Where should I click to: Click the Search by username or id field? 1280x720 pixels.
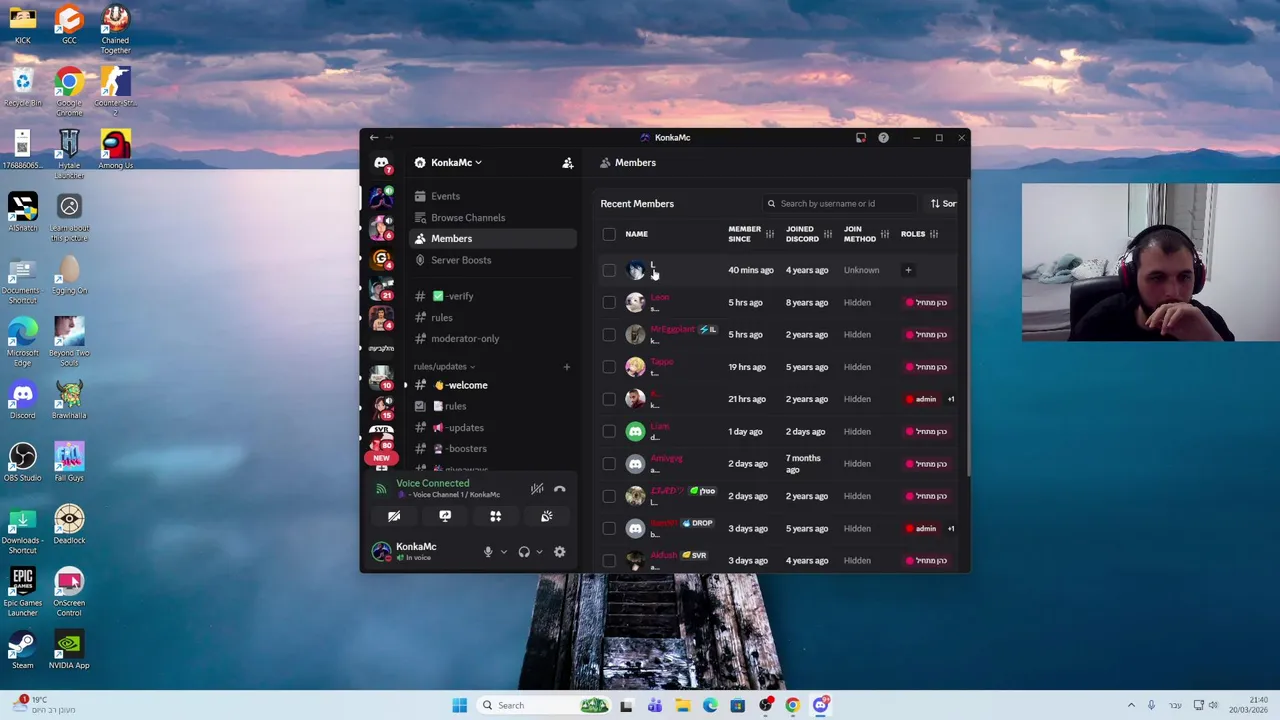point(838,204)
